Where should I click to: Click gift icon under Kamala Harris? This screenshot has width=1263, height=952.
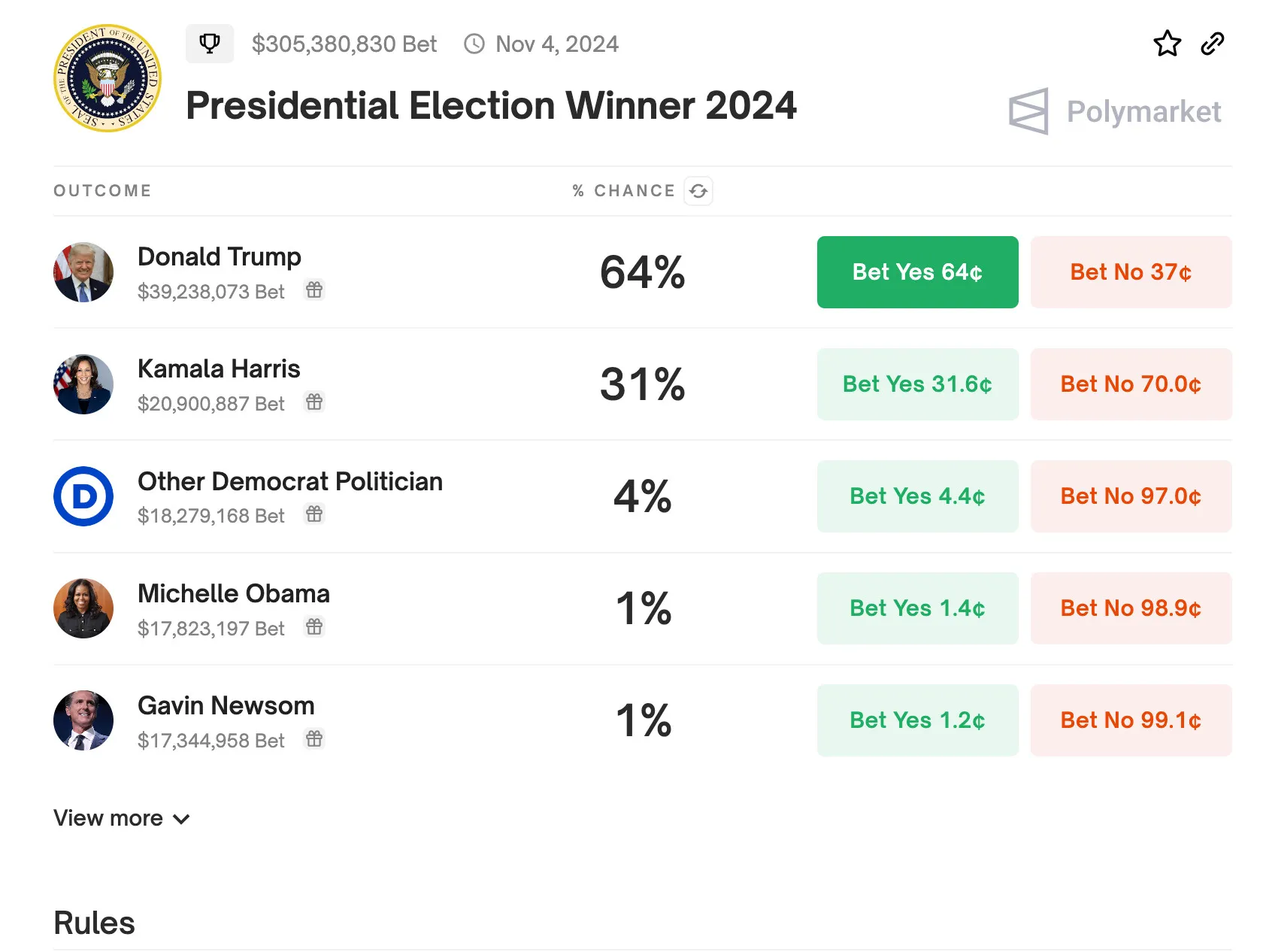[x=314, y=402]
